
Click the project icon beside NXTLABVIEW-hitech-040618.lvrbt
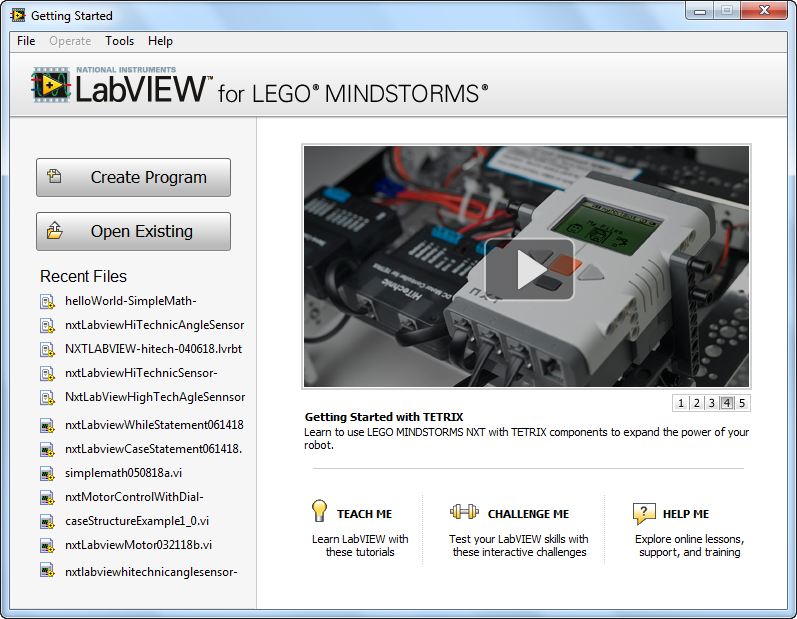47,350
